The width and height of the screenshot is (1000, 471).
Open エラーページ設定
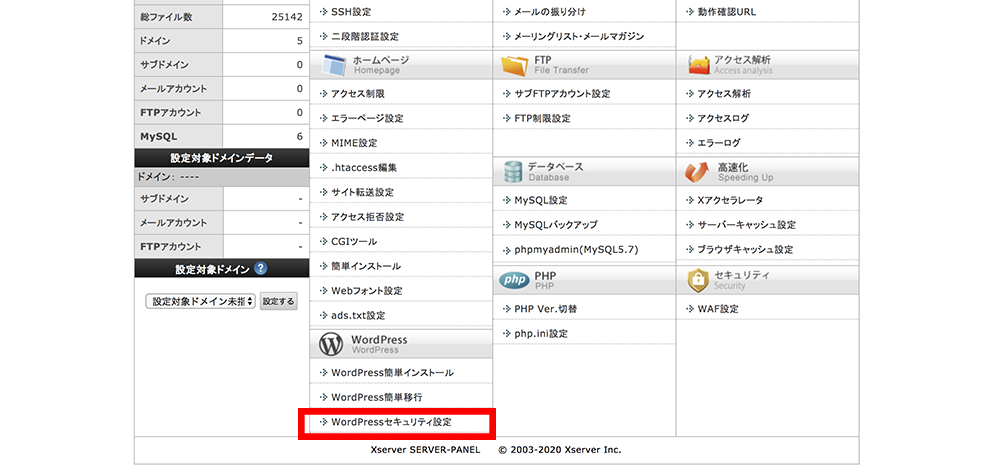coord(367,119)
